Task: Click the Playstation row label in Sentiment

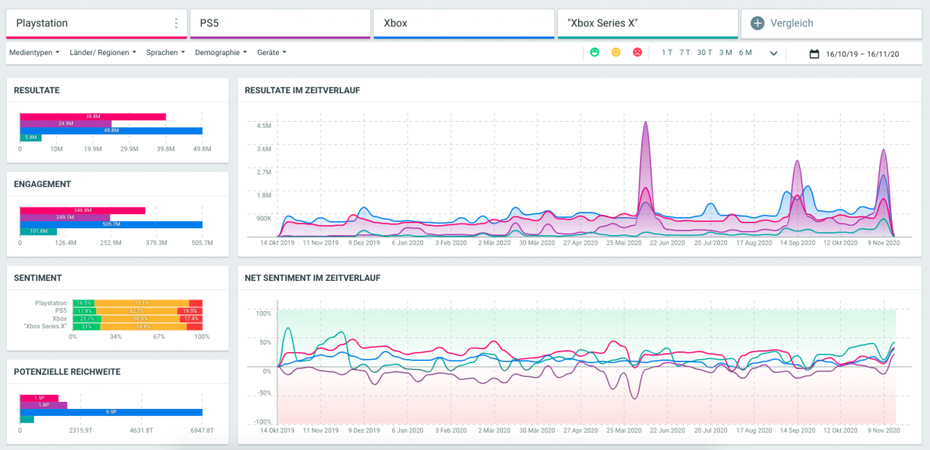Action: [x=51, y=303]
